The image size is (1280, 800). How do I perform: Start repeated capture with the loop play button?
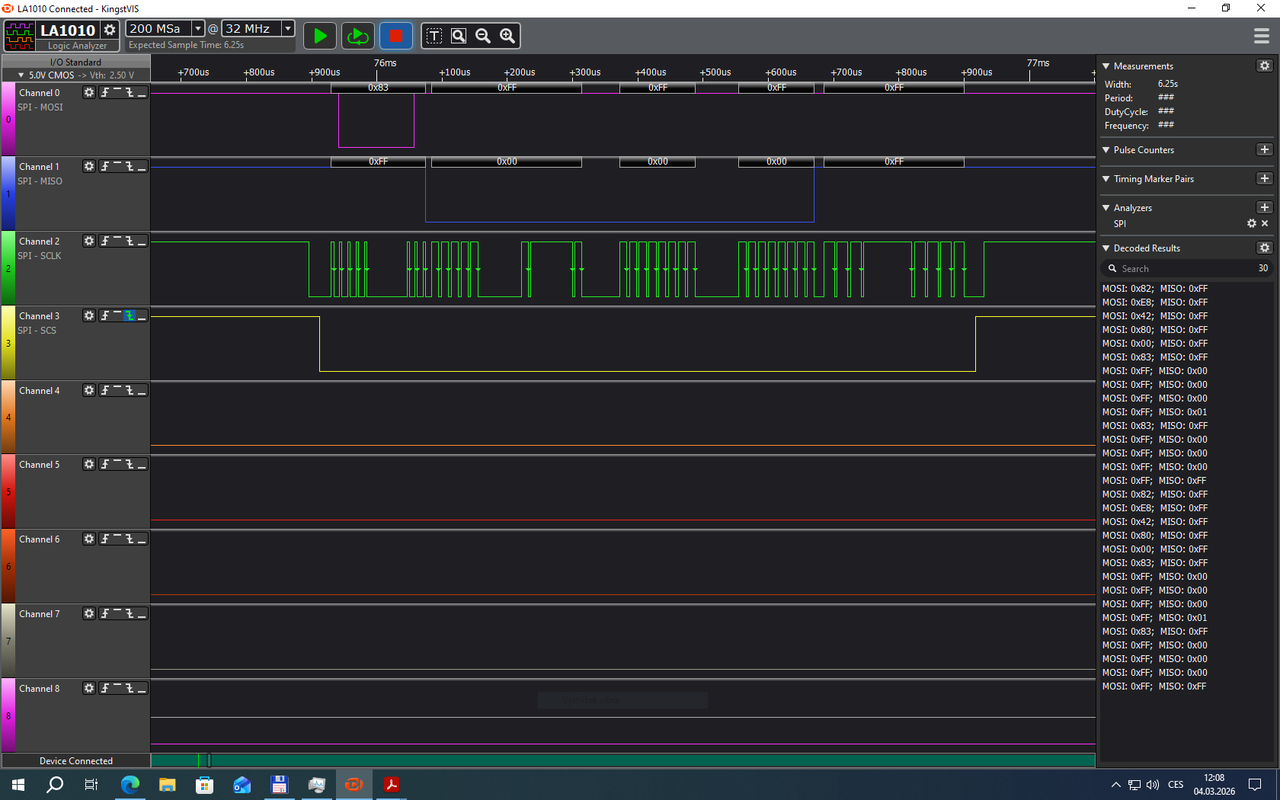pos(357,36)
